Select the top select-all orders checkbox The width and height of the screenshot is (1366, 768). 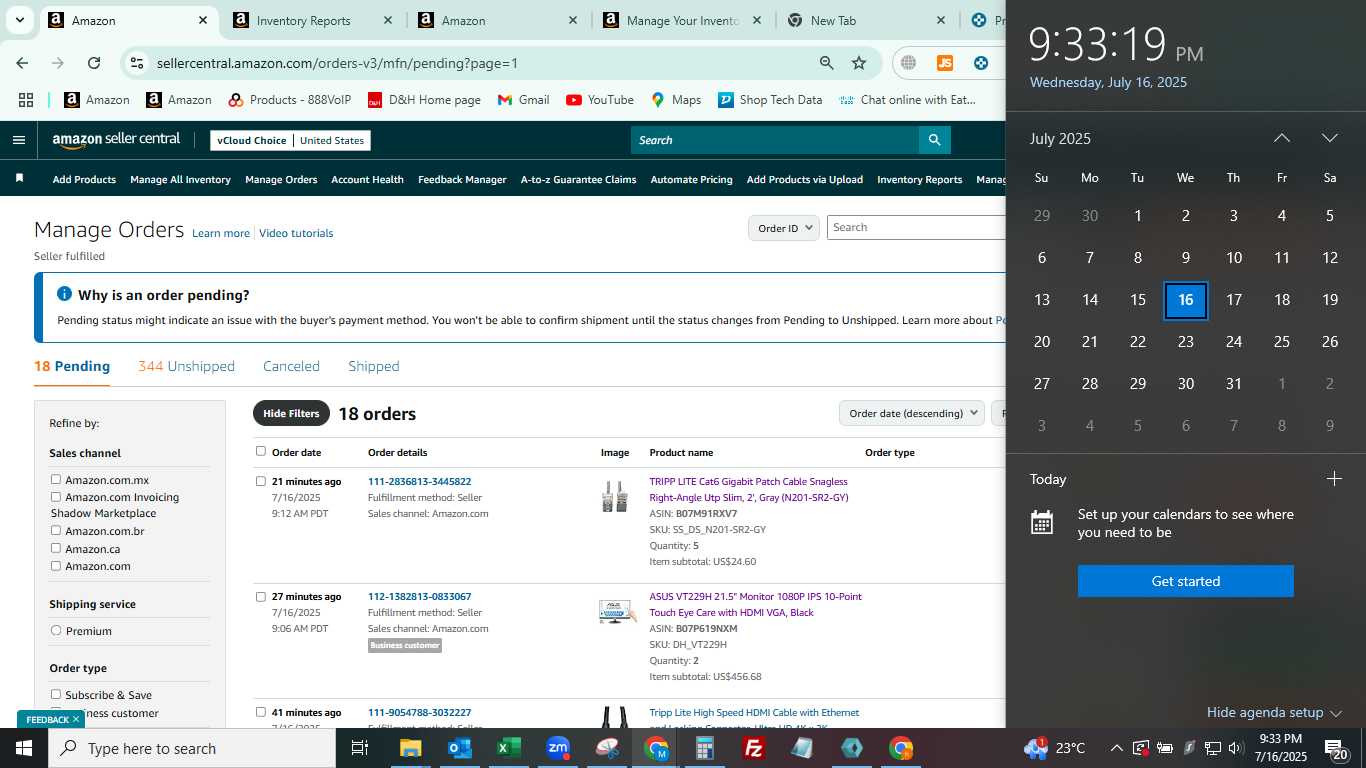261,451
